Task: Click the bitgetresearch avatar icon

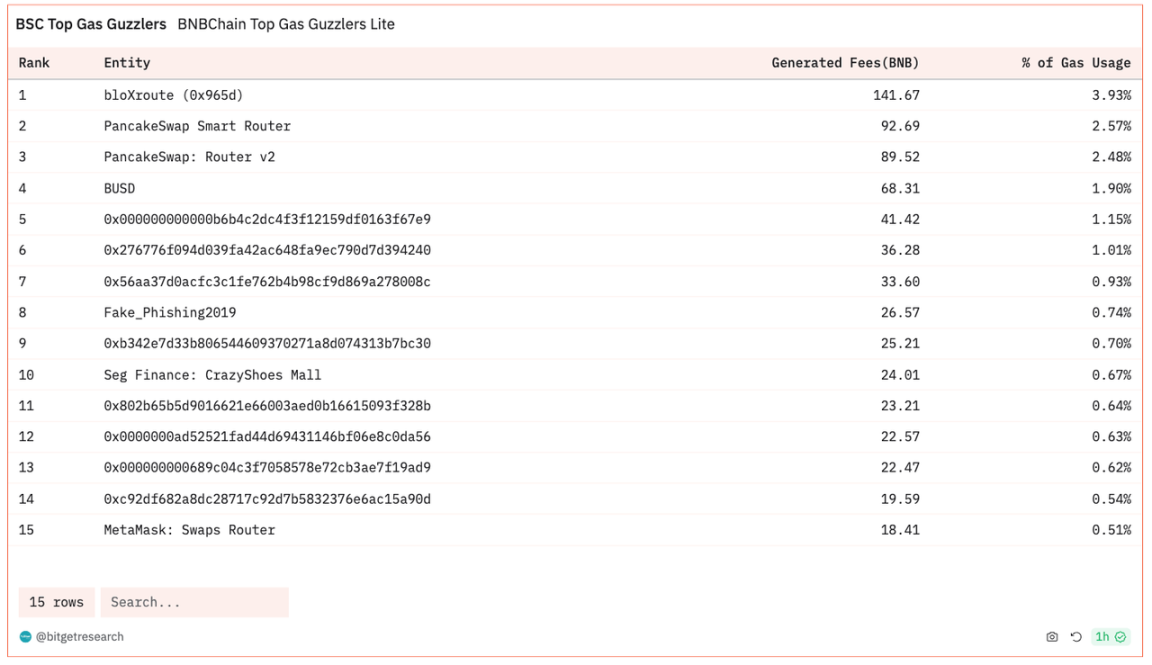Action: [x=25, y=637]
